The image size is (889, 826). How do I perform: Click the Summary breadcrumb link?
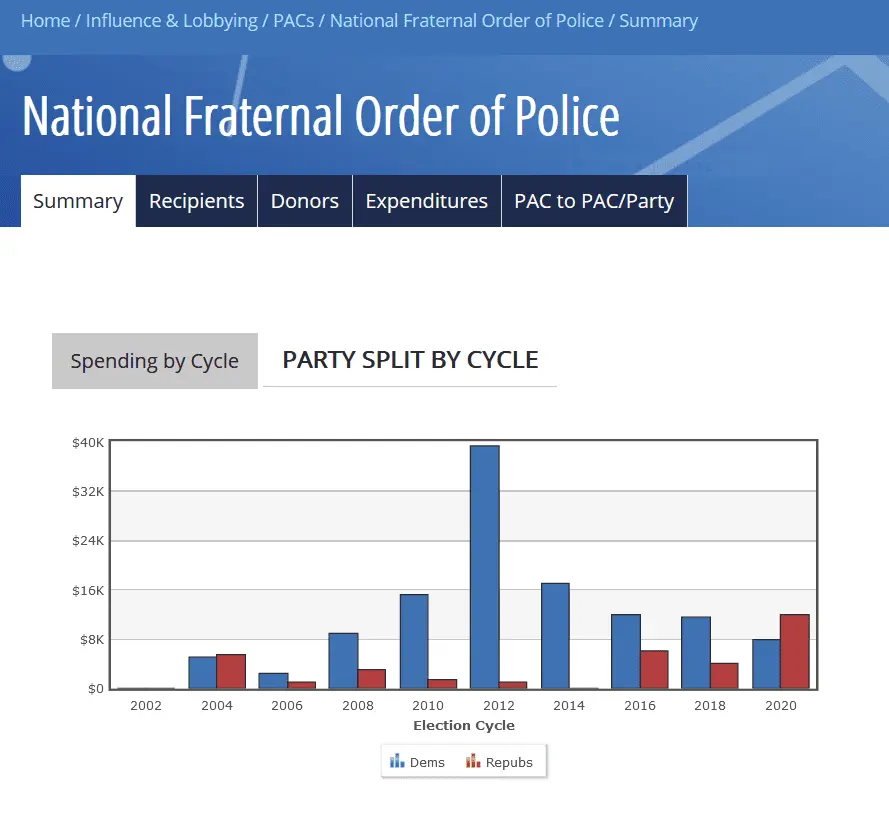coord(658,21)
